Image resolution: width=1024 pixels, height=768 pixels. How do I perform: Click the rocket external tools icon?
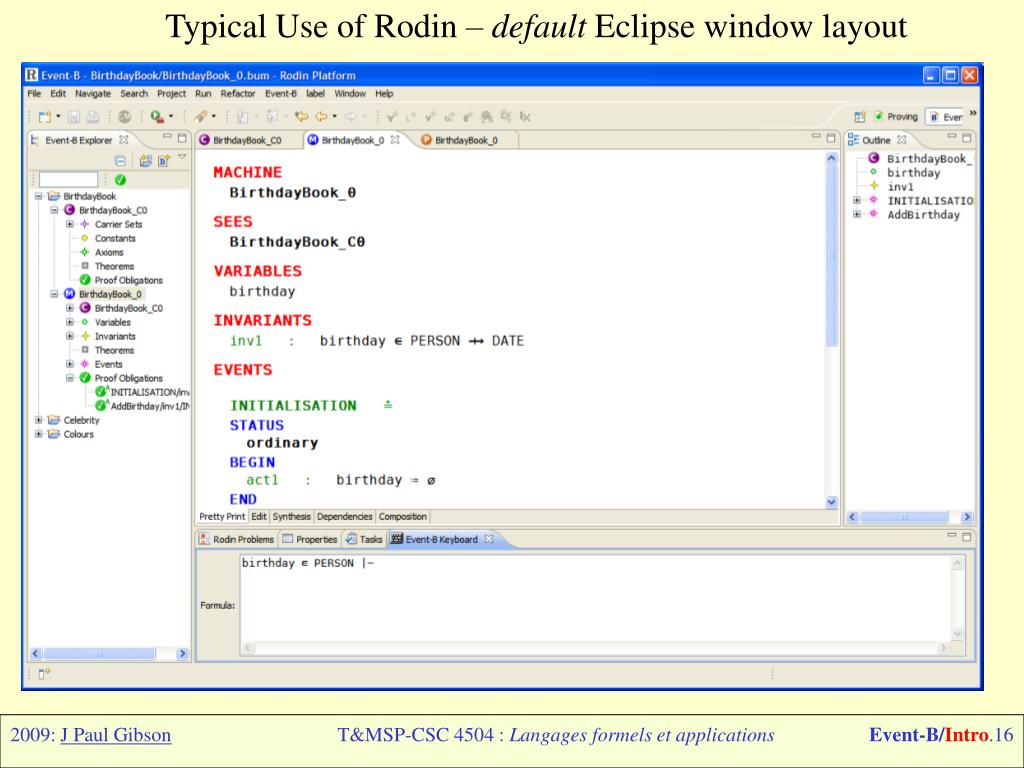click(200, 117)
